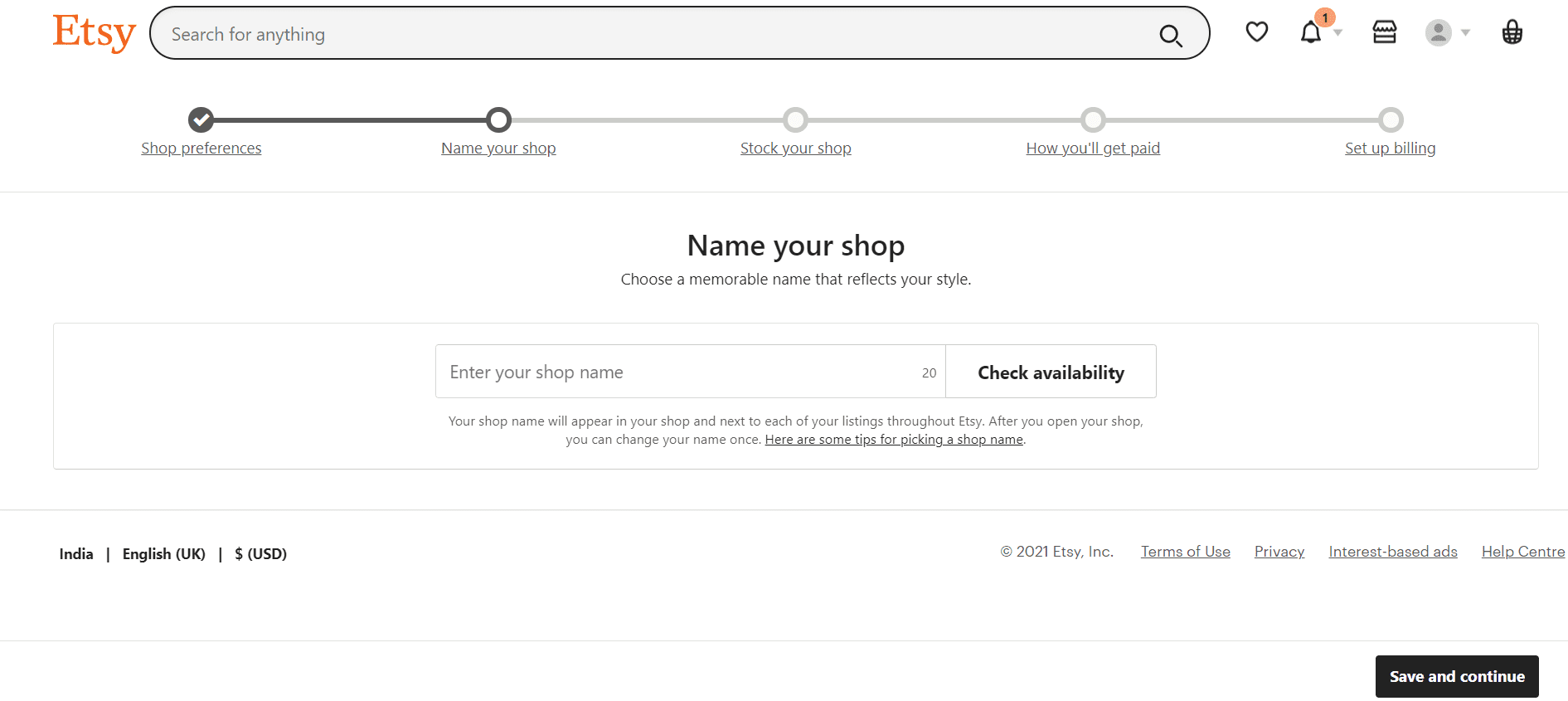Open account profile avatar
The width and height of the screenshot is (1568, 701).
point(1439,33)
